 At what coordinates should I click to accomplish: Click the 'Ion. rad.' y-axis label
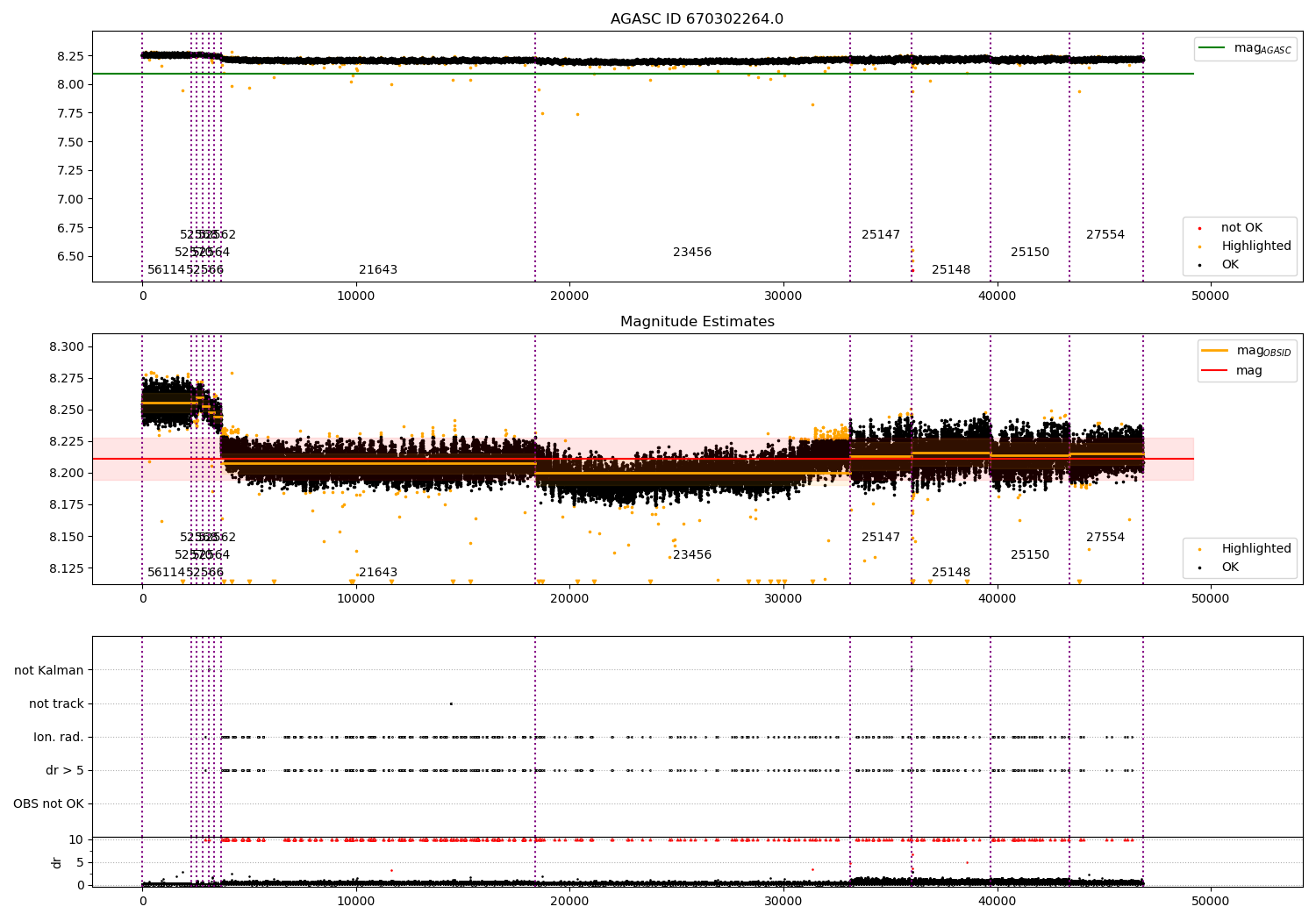[59, 737]
